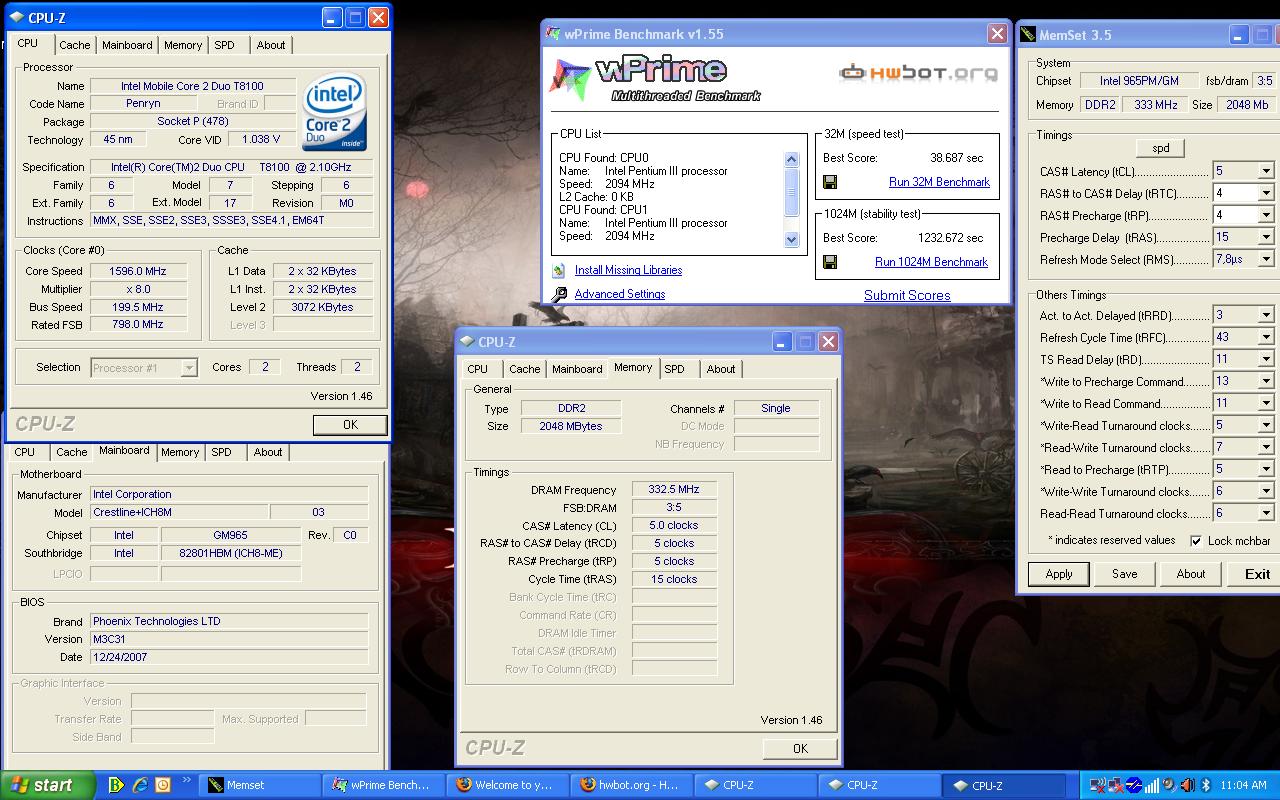The image size is (1280, 800).
Task: Click the title bar icon of the CPU-Z CPU window
Action: [17, 17]
